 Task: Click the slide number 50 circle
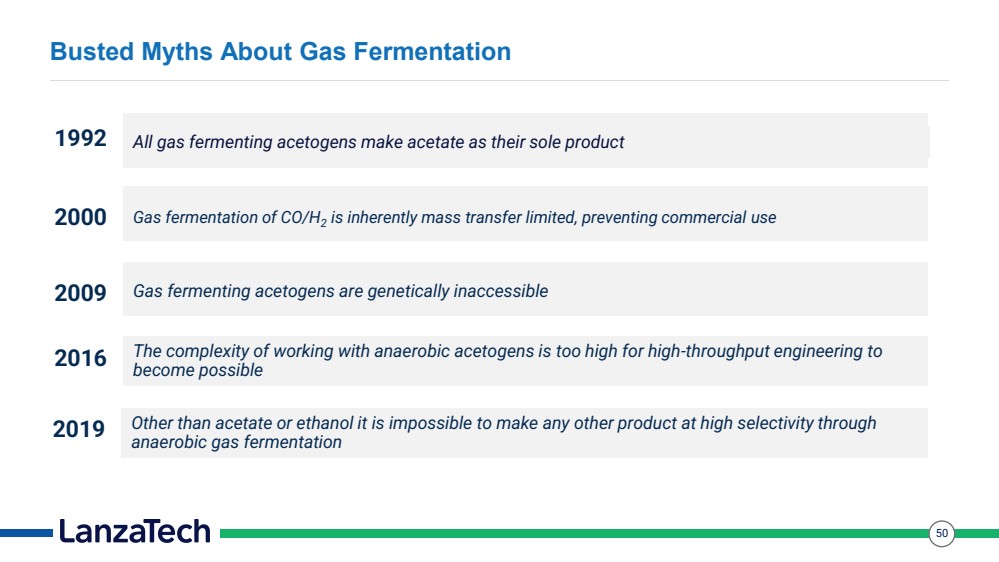point(942,533)
